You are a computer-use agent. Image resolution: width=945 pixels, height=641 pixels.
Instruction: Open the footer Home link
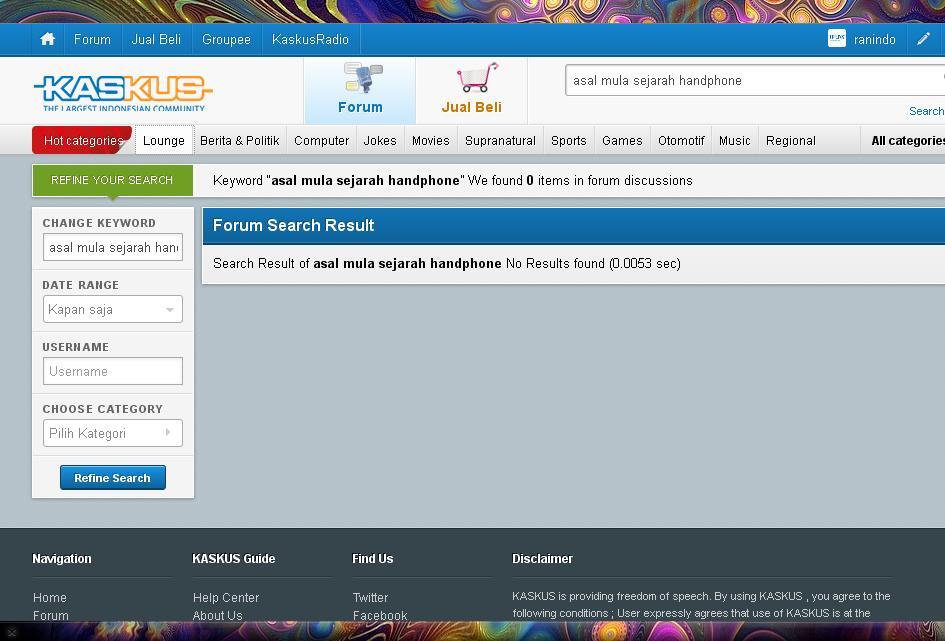coord(50,598)
